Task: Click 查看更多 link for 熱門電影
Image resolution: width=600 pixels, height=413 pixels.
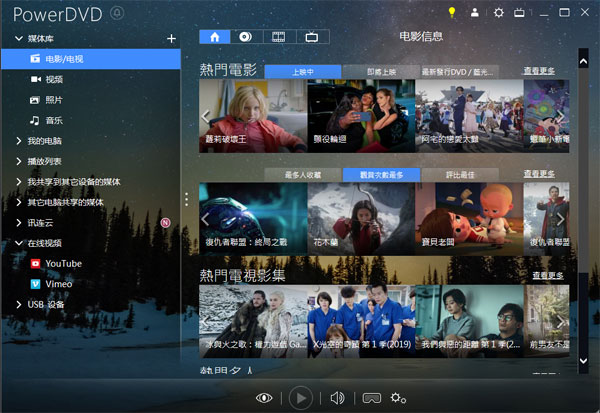Action: pyautogui.click(x=539, y=71)
